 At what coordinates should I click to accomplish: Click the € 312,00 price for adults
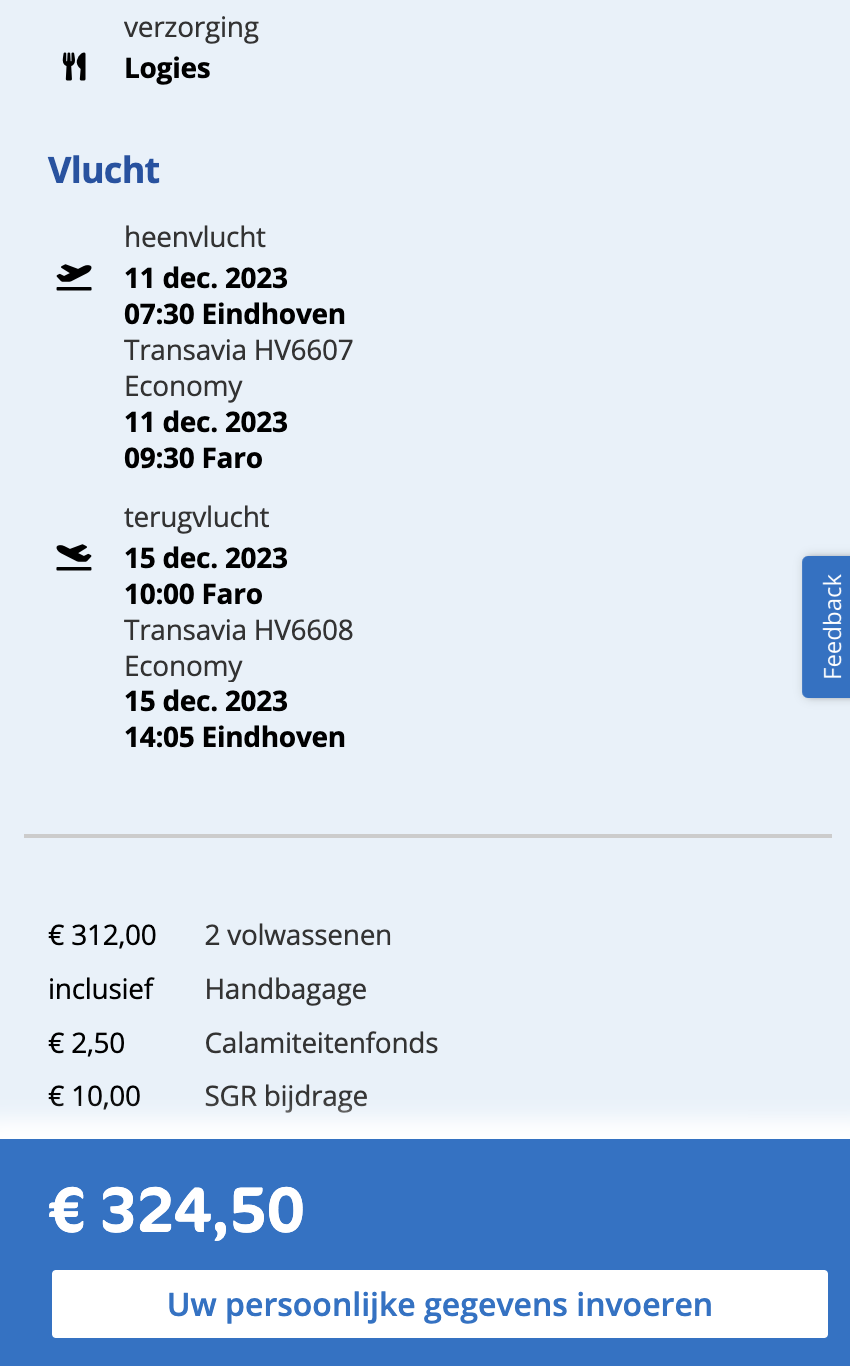pyautogui.click(x=102, y=935)
